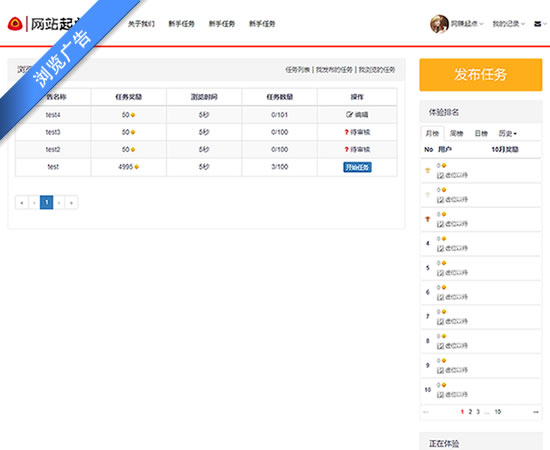Expand the 我的记录 dropdown

coord(509,24)
